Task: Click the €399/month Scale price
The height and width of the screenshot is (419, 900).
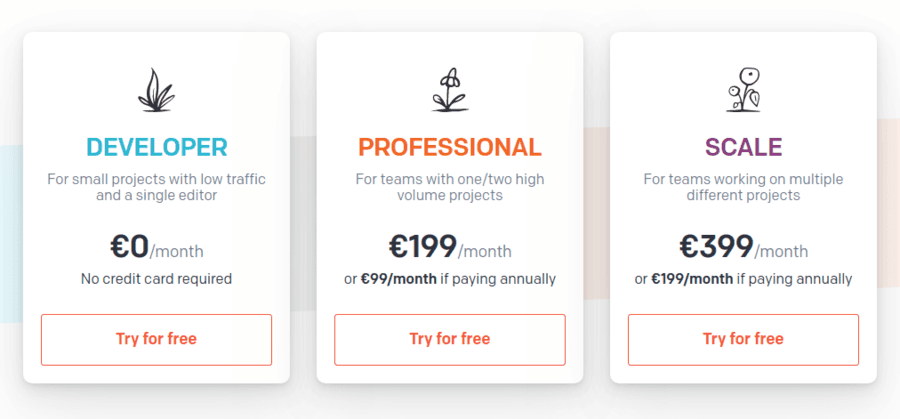Action: coord(744,247)
